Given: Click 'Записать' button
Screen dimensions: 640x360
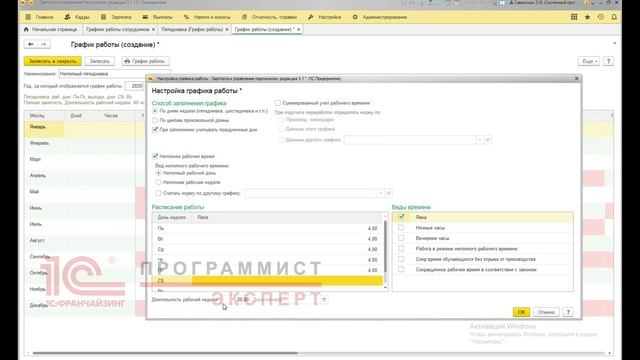Looking at the screenshot, I should pos(100,61).
